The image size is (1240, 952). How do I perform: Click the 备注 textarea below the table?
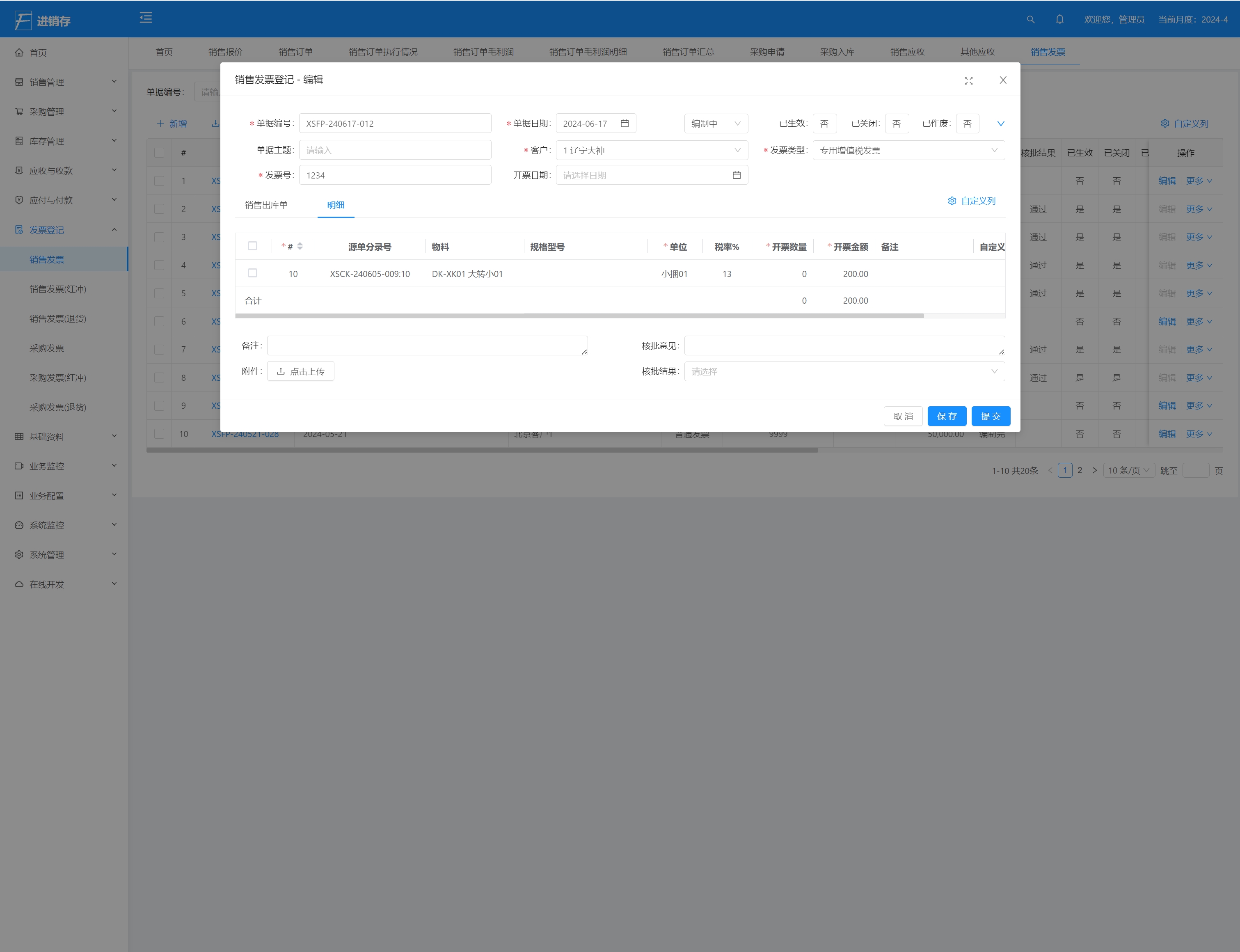click(427, 346)
